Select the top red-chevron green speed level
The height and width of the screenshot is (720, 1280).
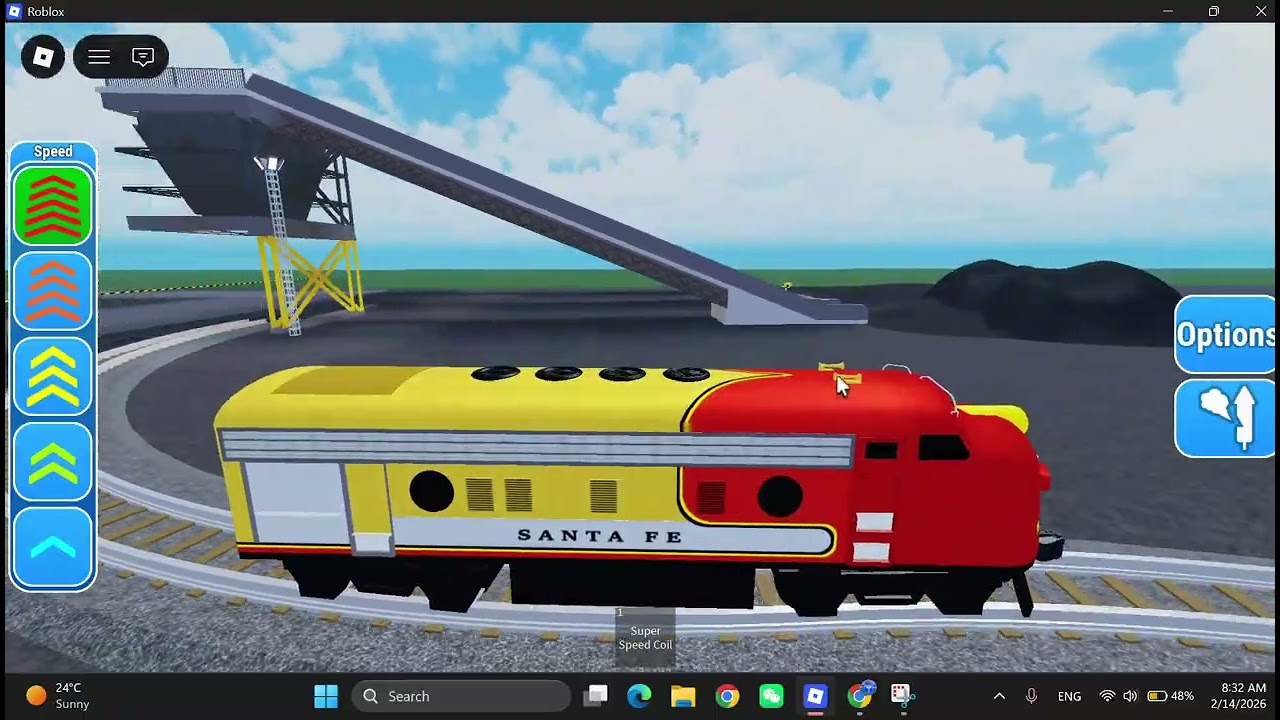(53, 206)
